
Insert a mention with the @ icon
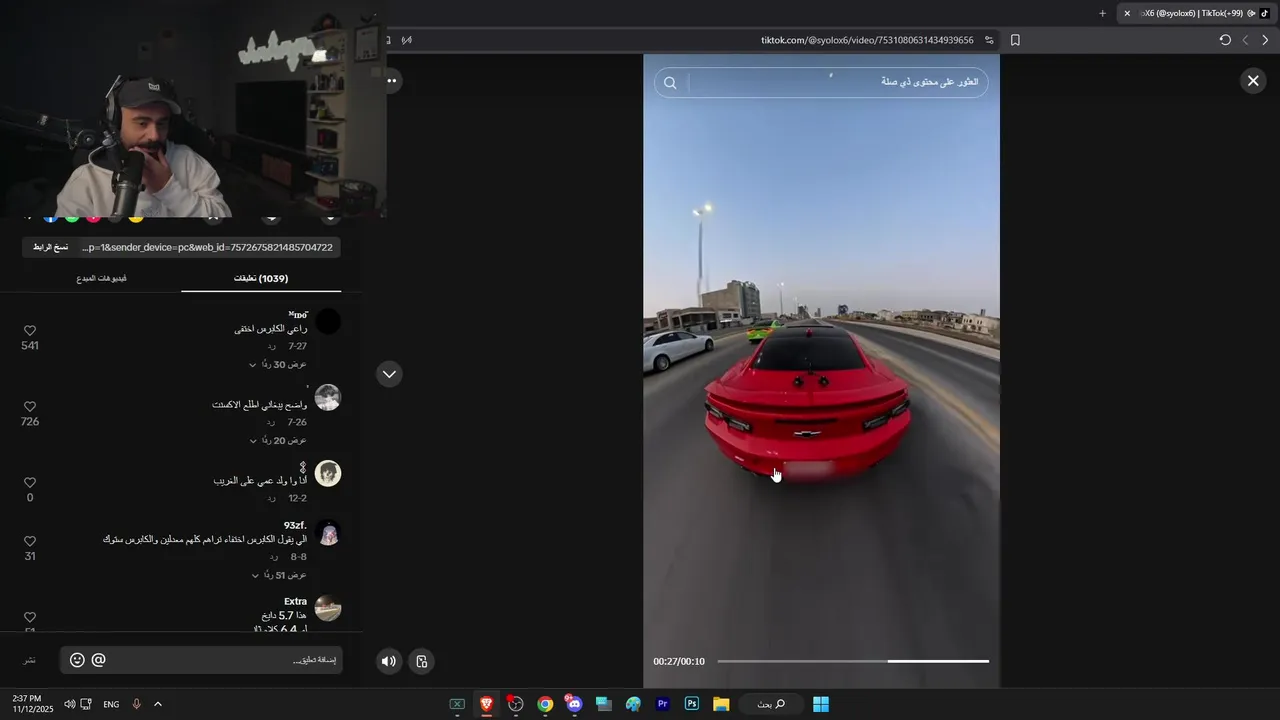click(x=98, y=660)
